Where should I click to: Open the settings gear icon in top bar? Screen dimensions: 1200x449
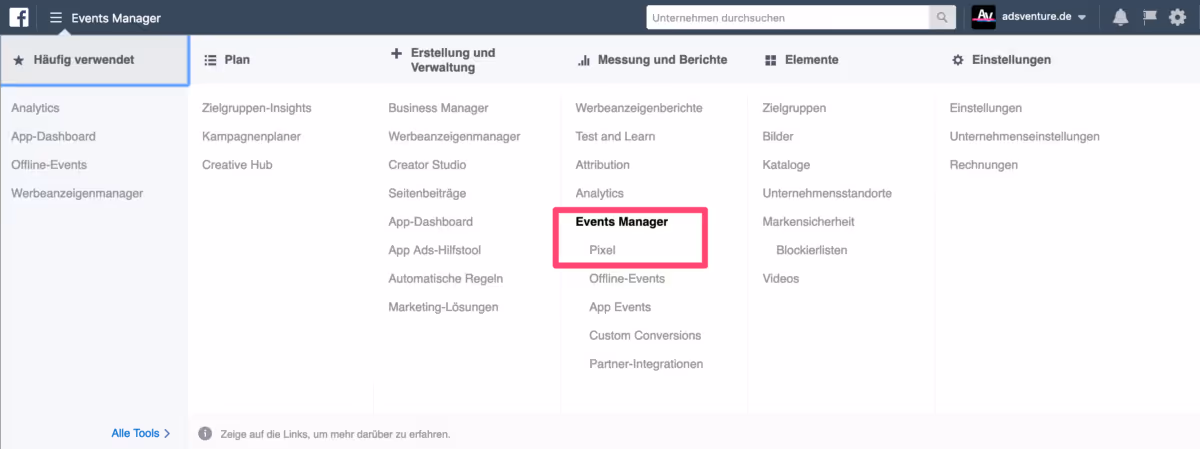[x=1178, y=18]
